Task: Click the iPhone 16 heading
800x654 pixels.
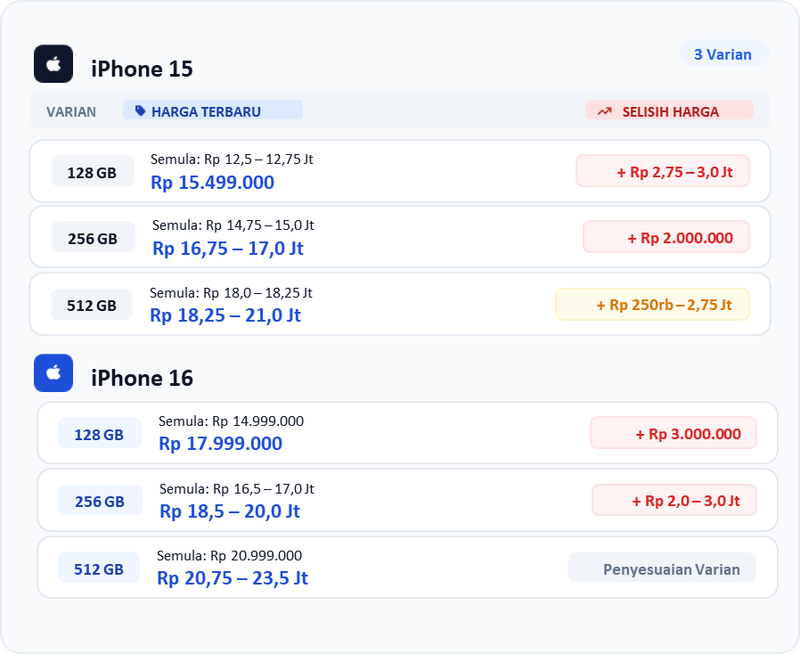Action: click(x=142, y=378)
